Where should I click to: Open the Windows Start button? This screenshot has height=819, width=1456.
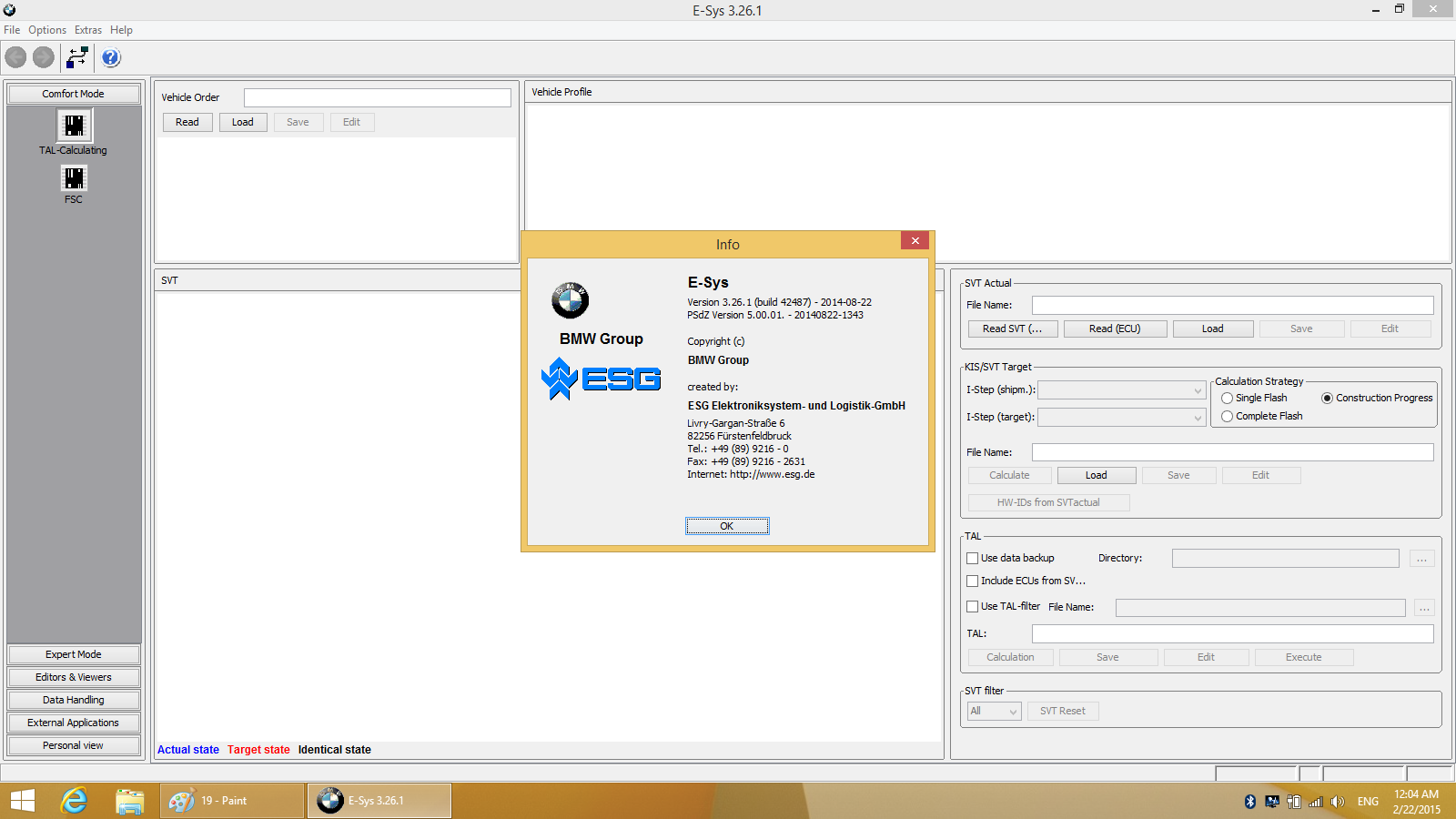(x=23, y=801)
